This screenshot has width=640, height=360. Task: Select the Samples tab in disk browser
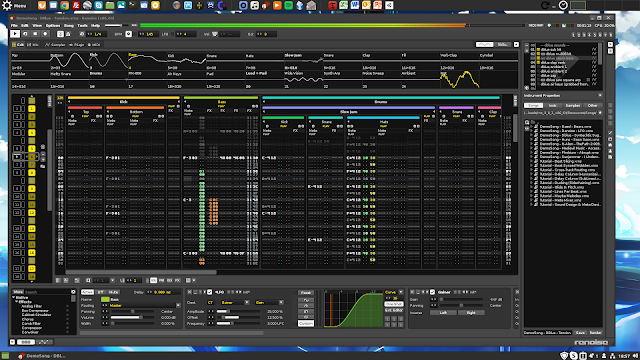[x=573, y=105]
